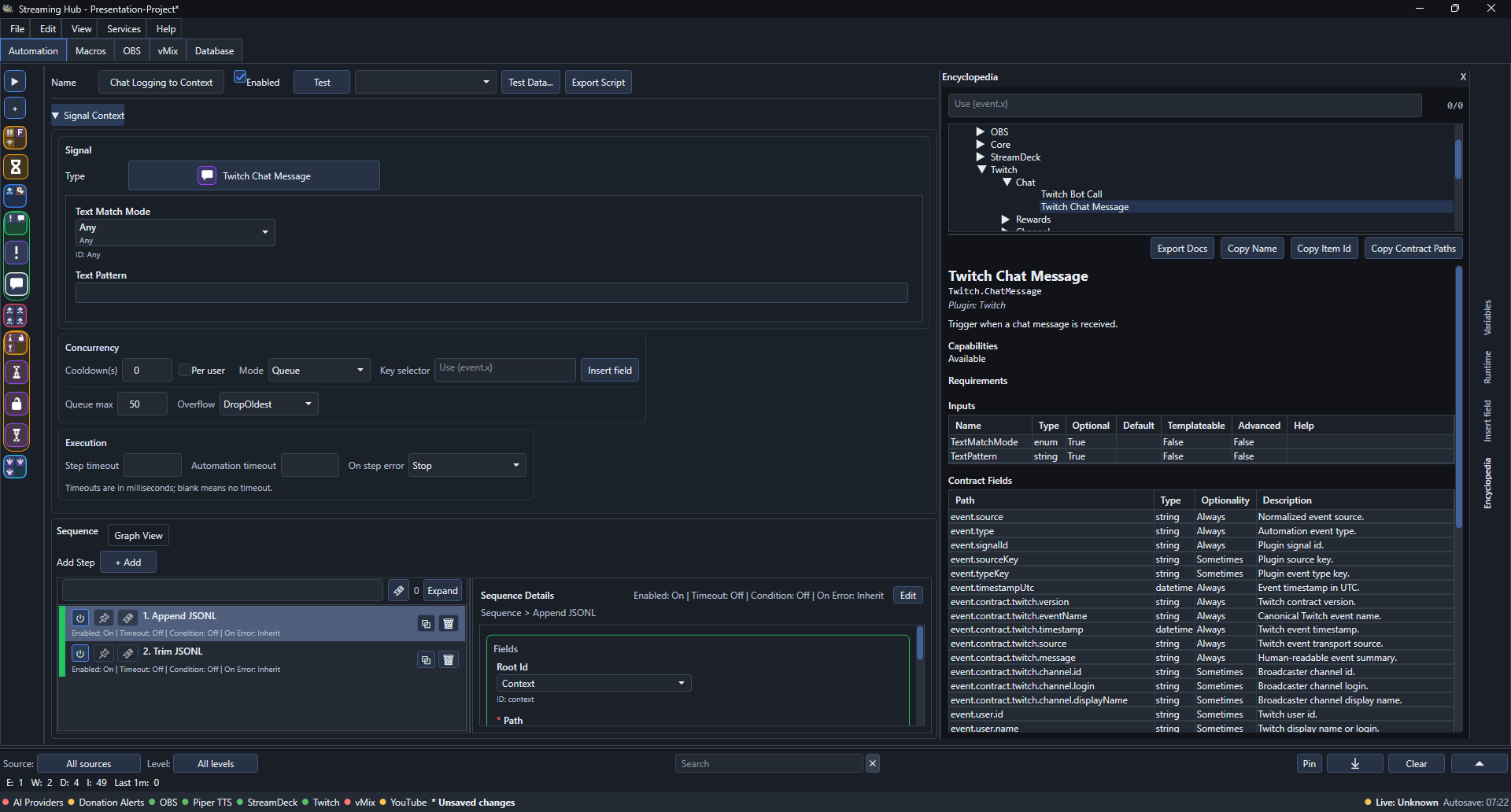Open the concurrency Mode Queue dropdown
Screen dimensions: 1511x812
click(319, 371)
